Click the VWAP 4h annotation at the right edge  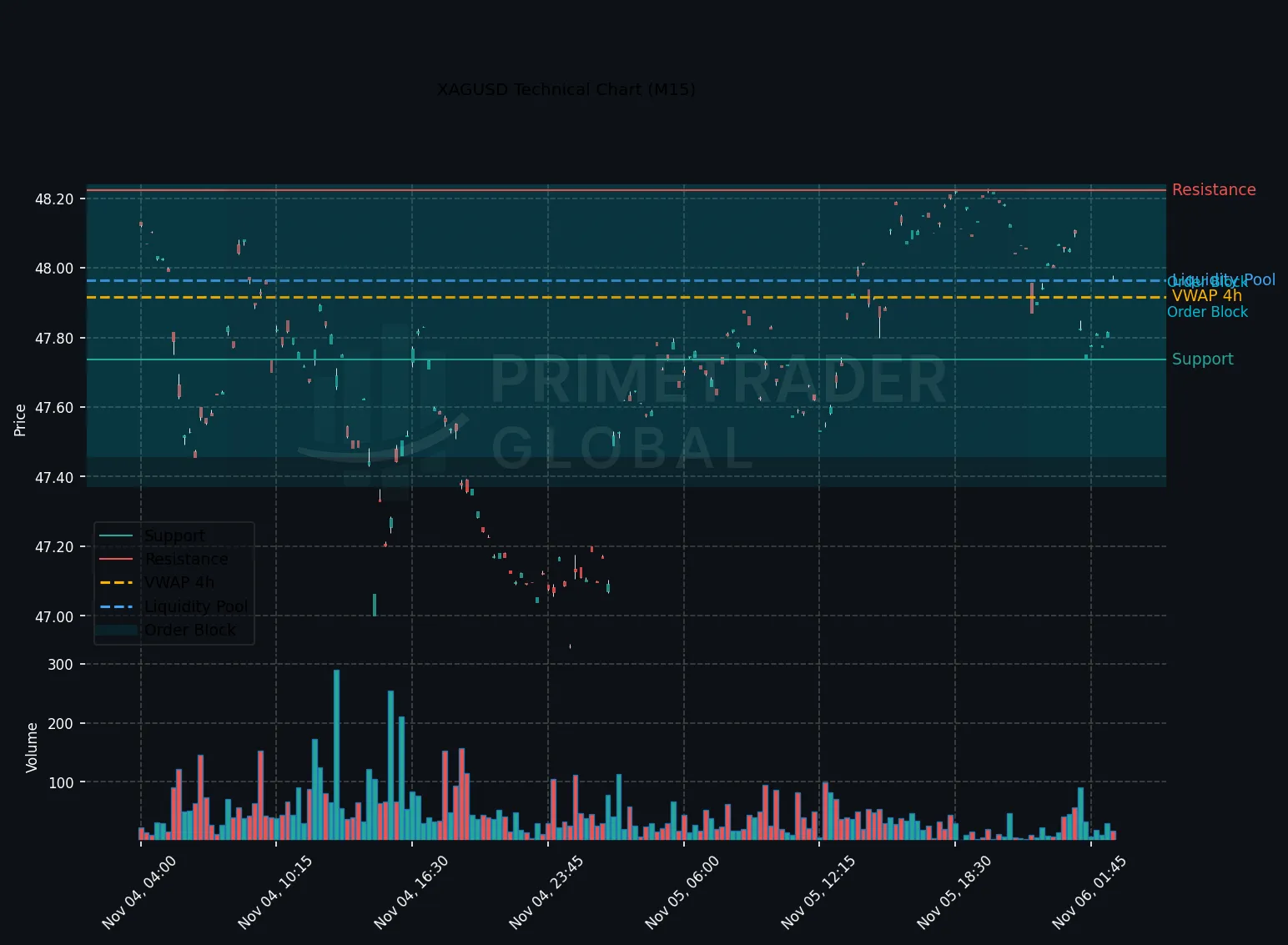(x=1207, y=296)
